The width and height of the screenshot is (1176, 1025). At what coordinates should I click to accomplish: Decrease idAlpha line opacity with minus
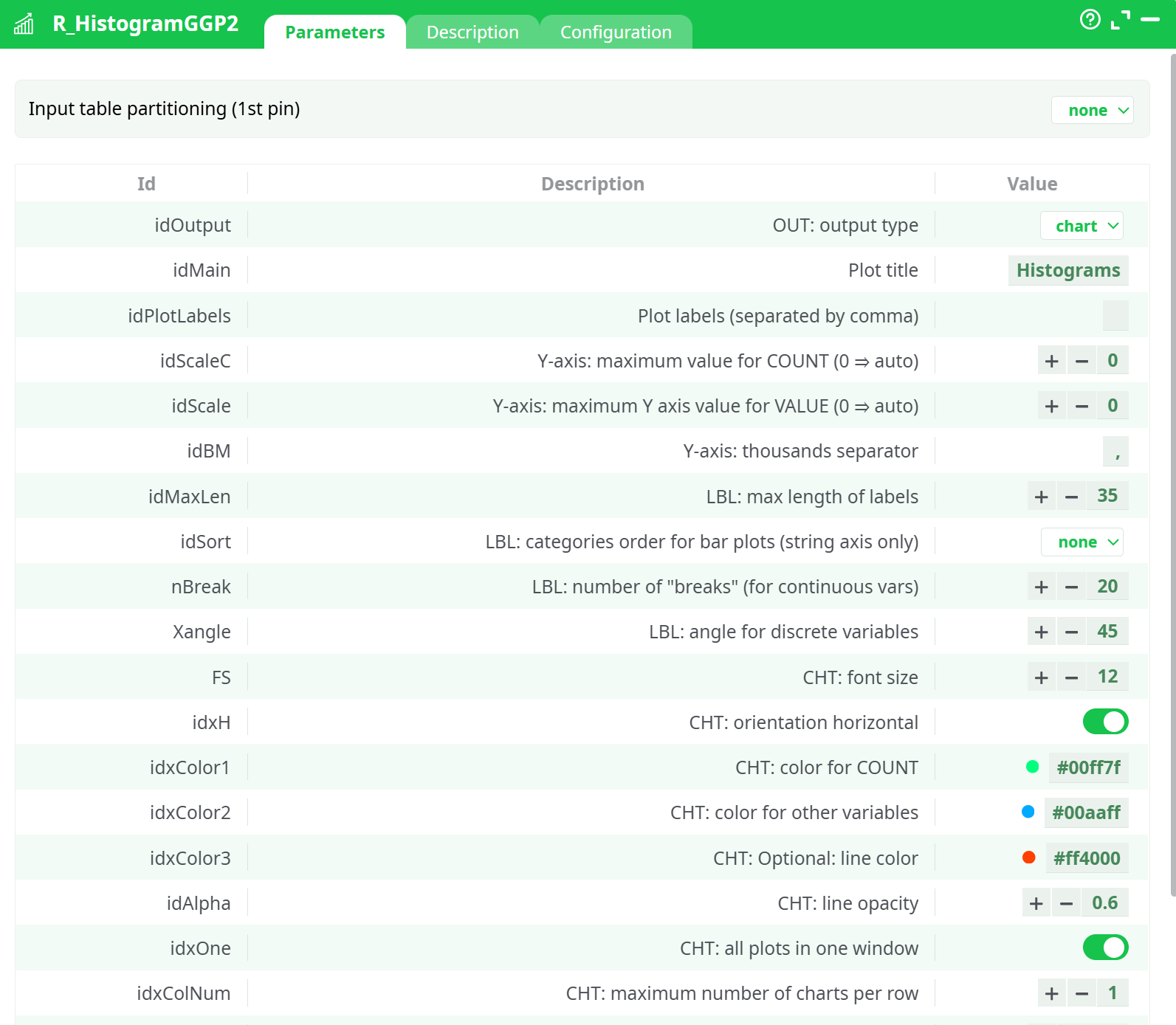point(1066,903)
